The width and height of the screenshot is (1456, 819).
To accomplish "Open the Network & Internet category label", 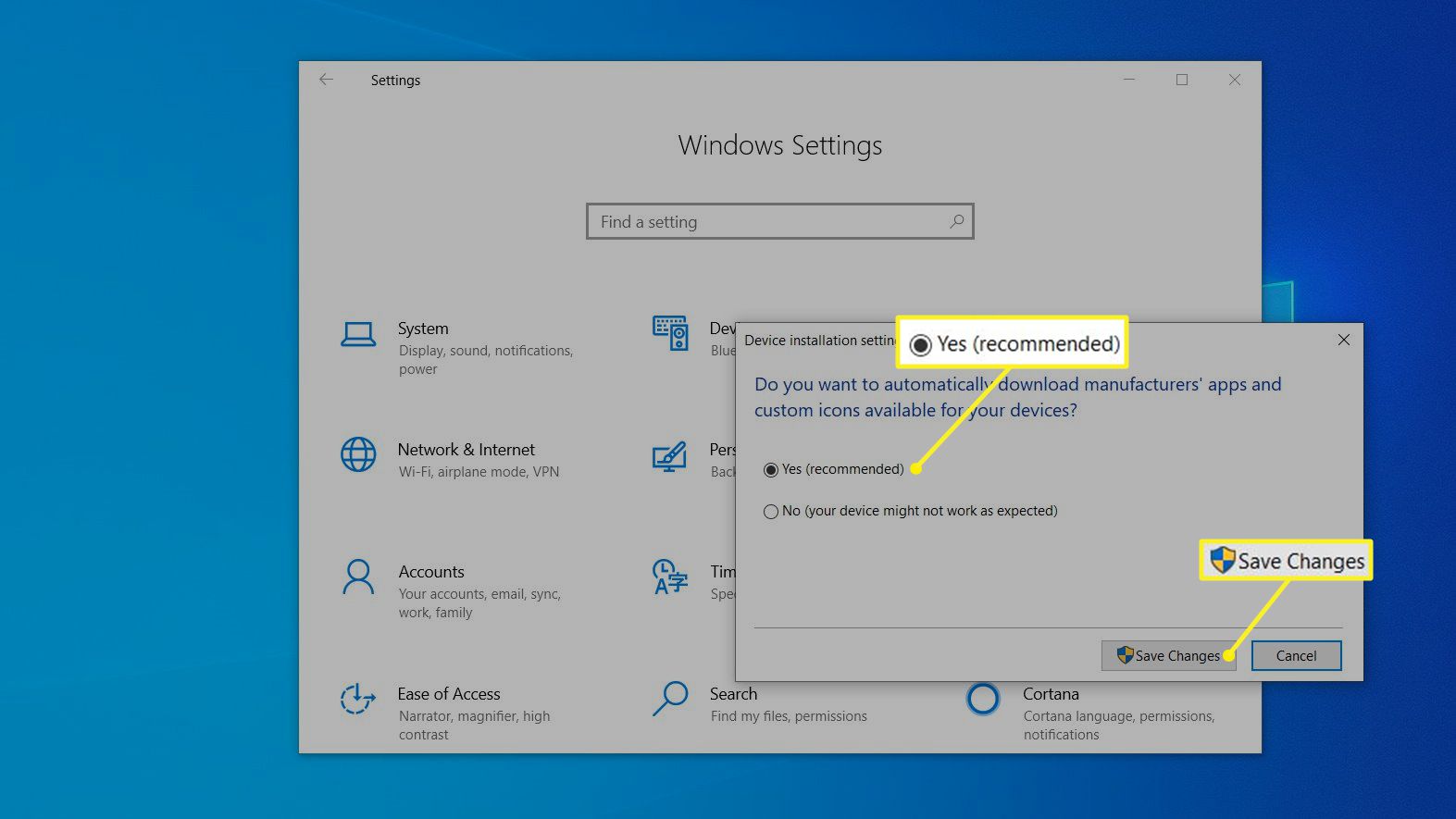I will point(467,450).
